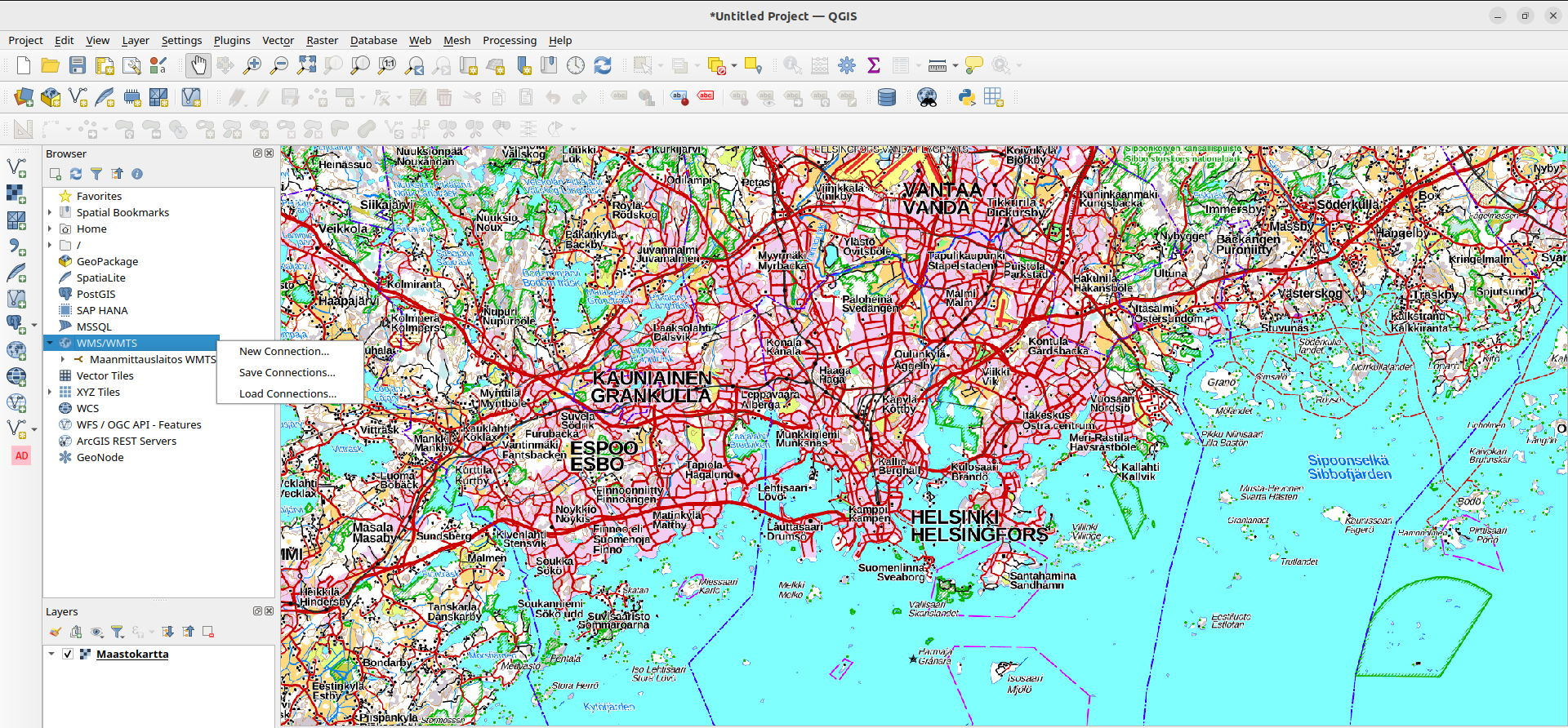Click the Browser Collapse All icon
The image size is (1568, 728).
pyautogui.click(x=117, y=174)
